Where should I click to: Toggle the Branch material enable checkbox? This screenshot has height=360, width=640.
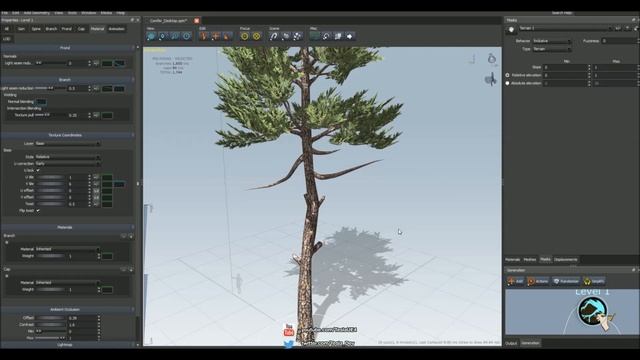tap(7, 242)
